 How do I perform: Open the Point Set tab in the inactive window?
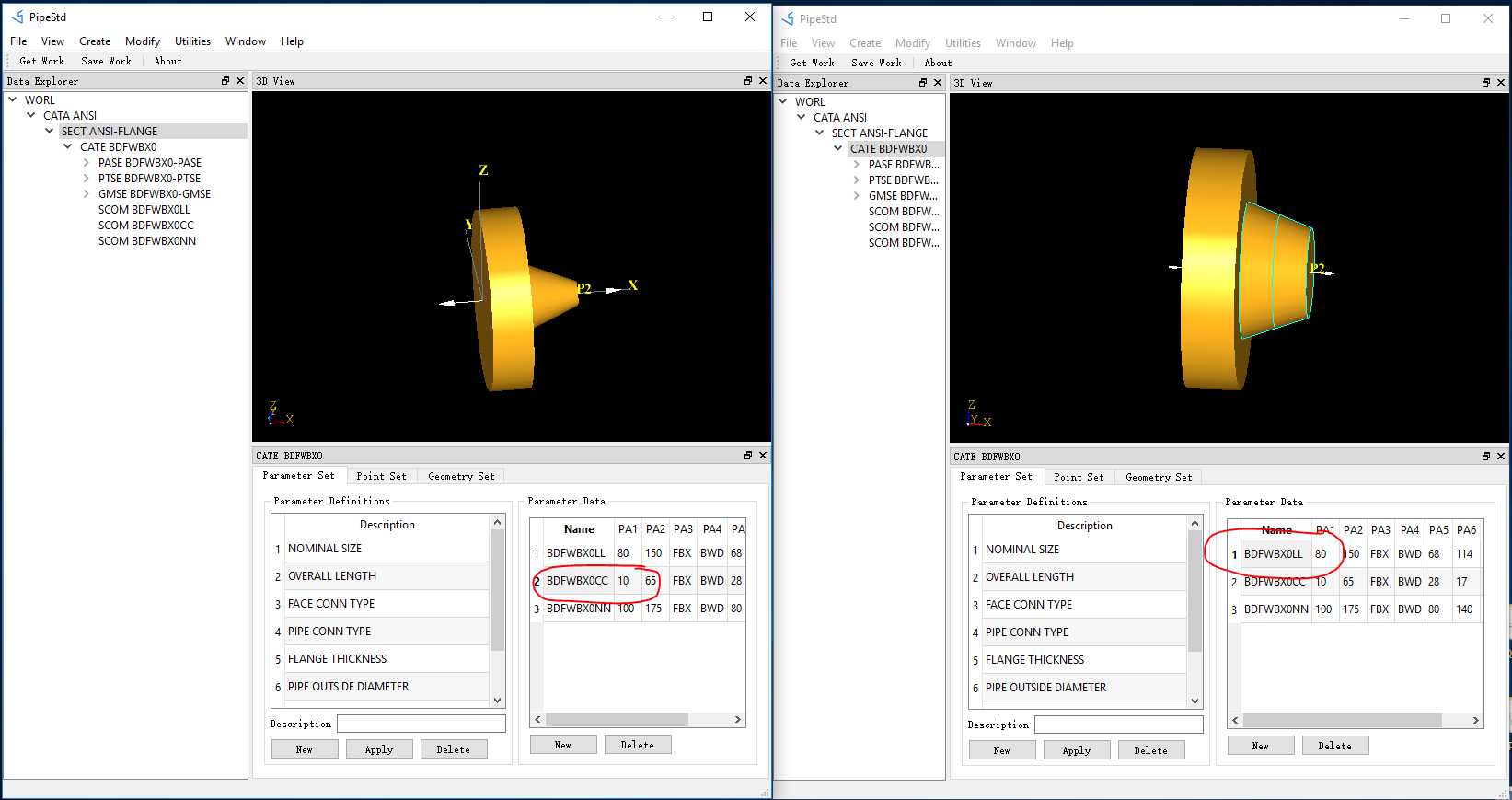pyautogui.click(x=1079, y=477)
